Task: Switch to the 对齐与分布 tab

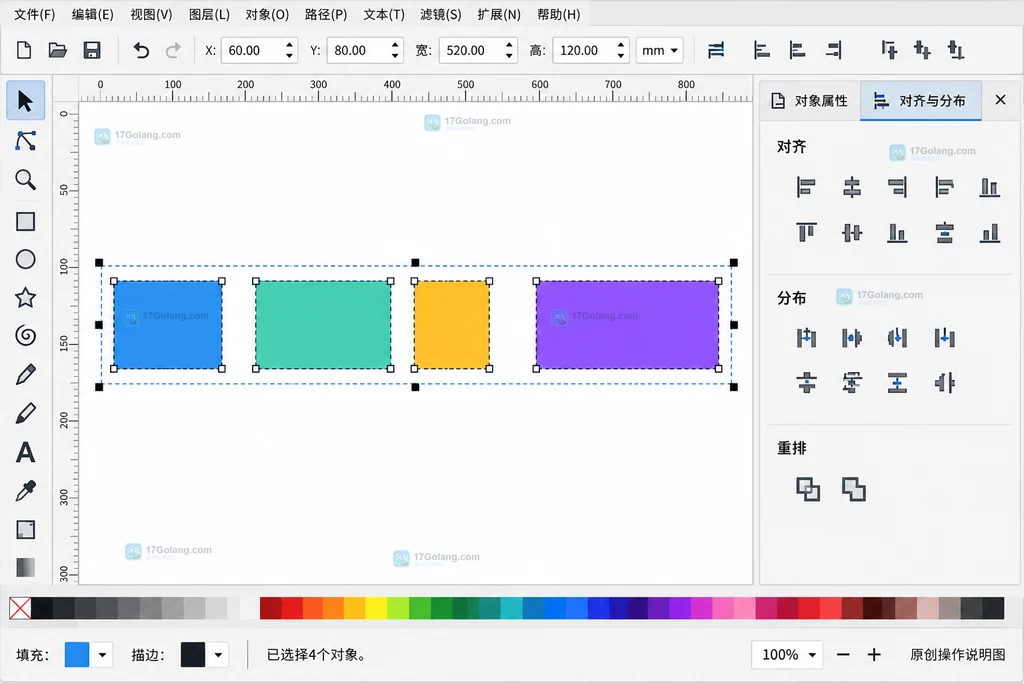Action: coord(921,101)
